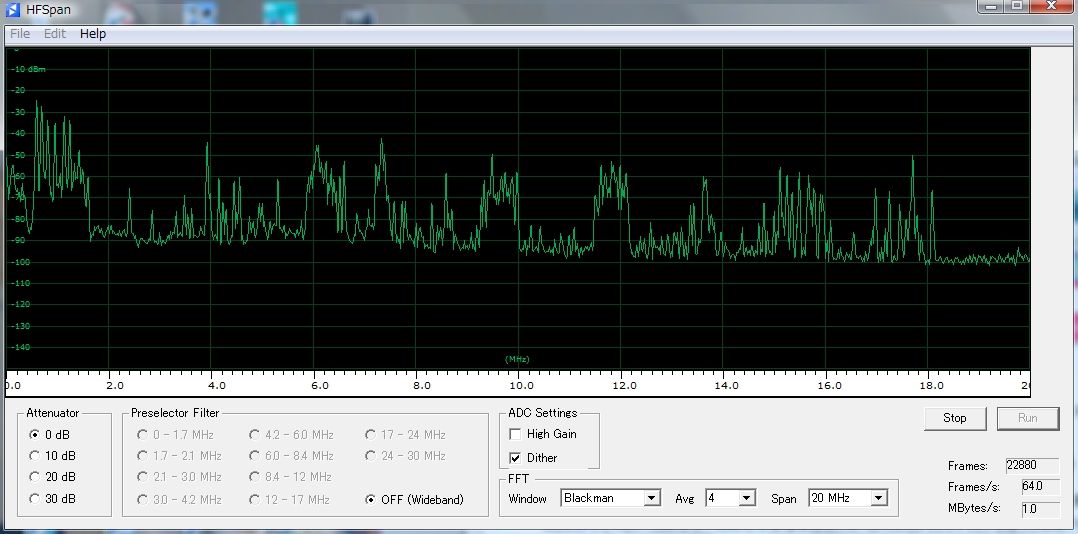This screenshot has width=1078, height=534.
Task: Click the 14.0 MHz frequency axis label
Action: click(x=726, y=386)
